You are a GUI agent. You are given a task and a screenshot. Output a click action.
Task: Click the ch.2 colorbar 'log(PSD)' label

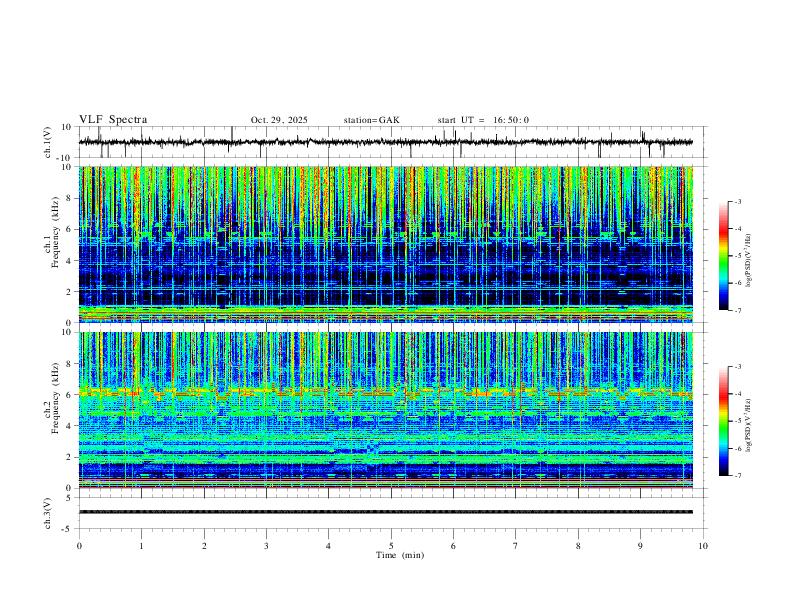748,426
